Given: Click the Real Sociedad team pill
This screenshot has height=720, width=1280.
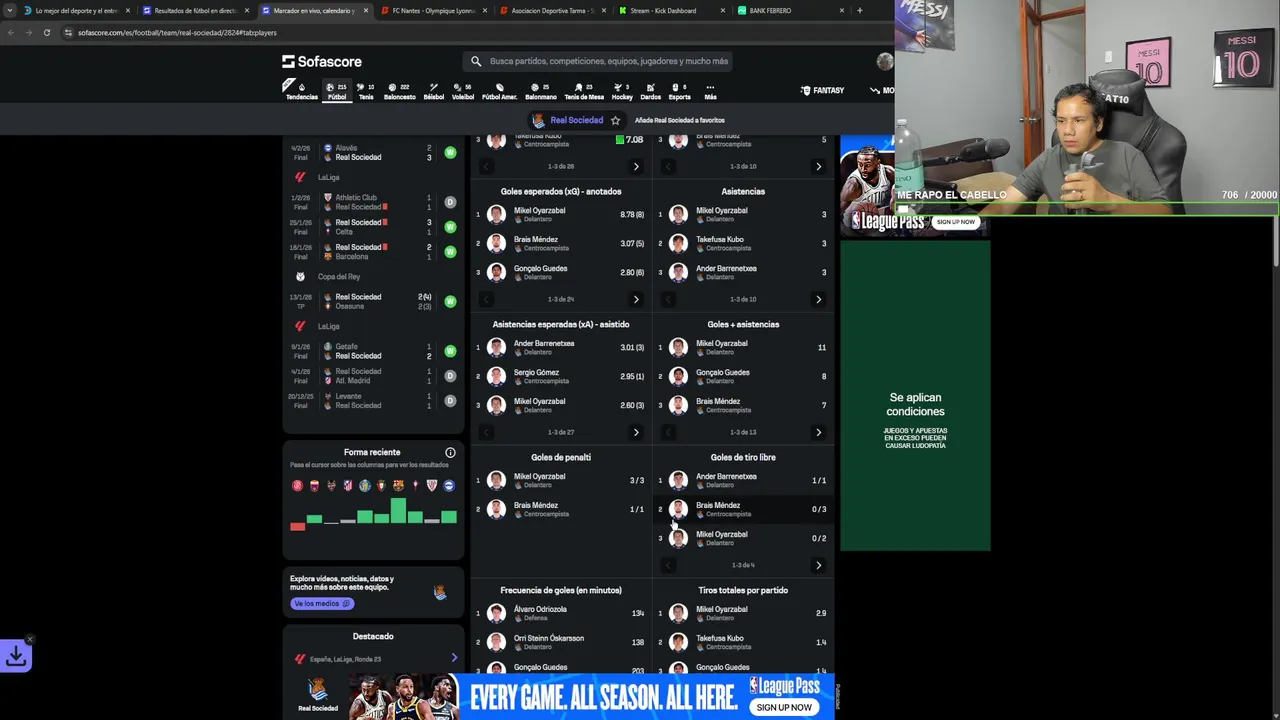Looking at the screenshot, I should coord(567,120).
